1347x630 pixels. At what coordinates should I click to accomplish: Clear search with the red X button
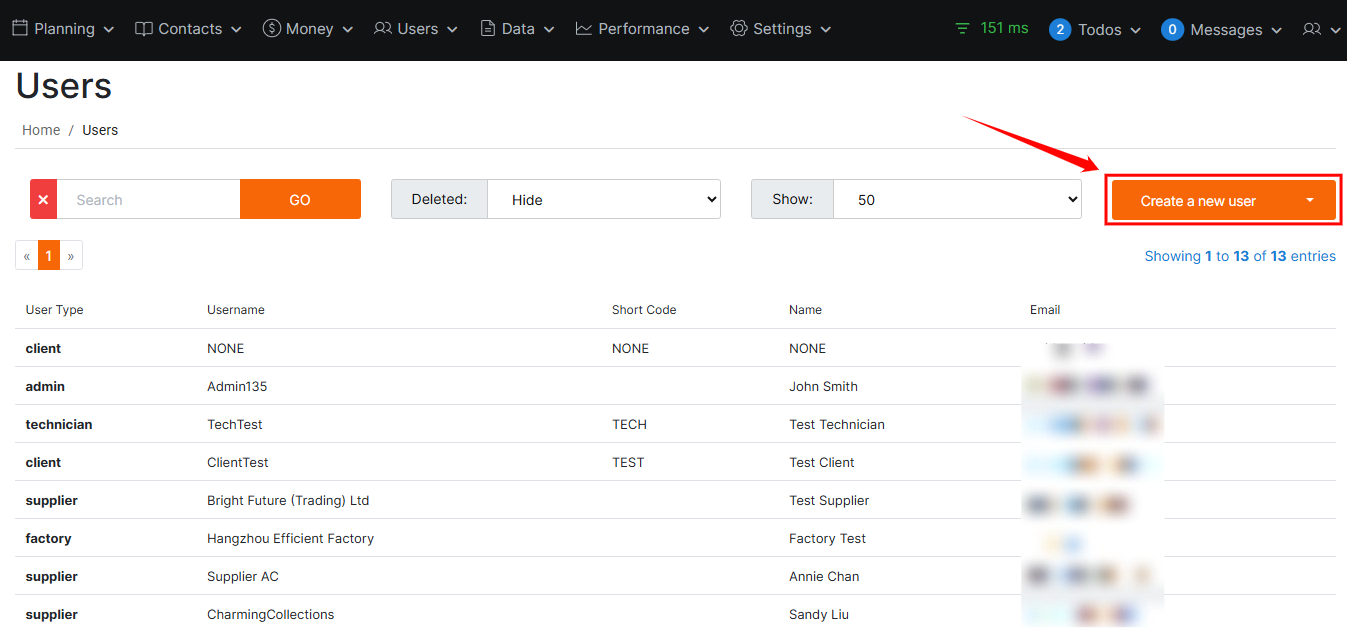coord(43,200)
